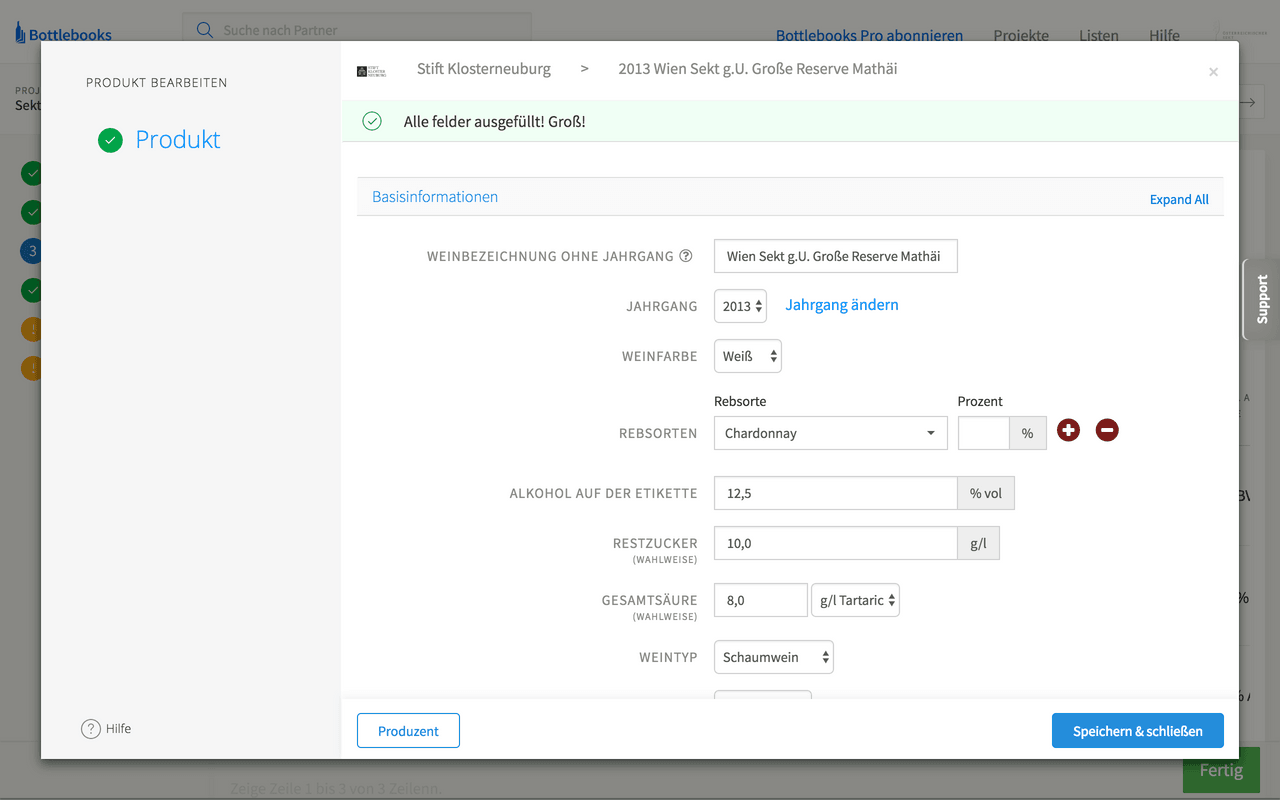The height and width of the screenshot is (800, 1280).
Task: Click the Weinbezeichnung name input field
Action: coord(835,256)
